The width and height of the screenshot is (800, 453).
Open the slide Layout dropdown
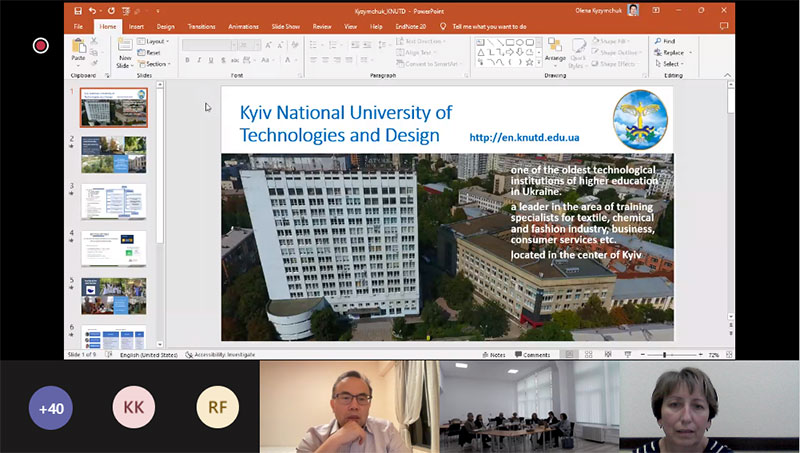coord(153,41)
